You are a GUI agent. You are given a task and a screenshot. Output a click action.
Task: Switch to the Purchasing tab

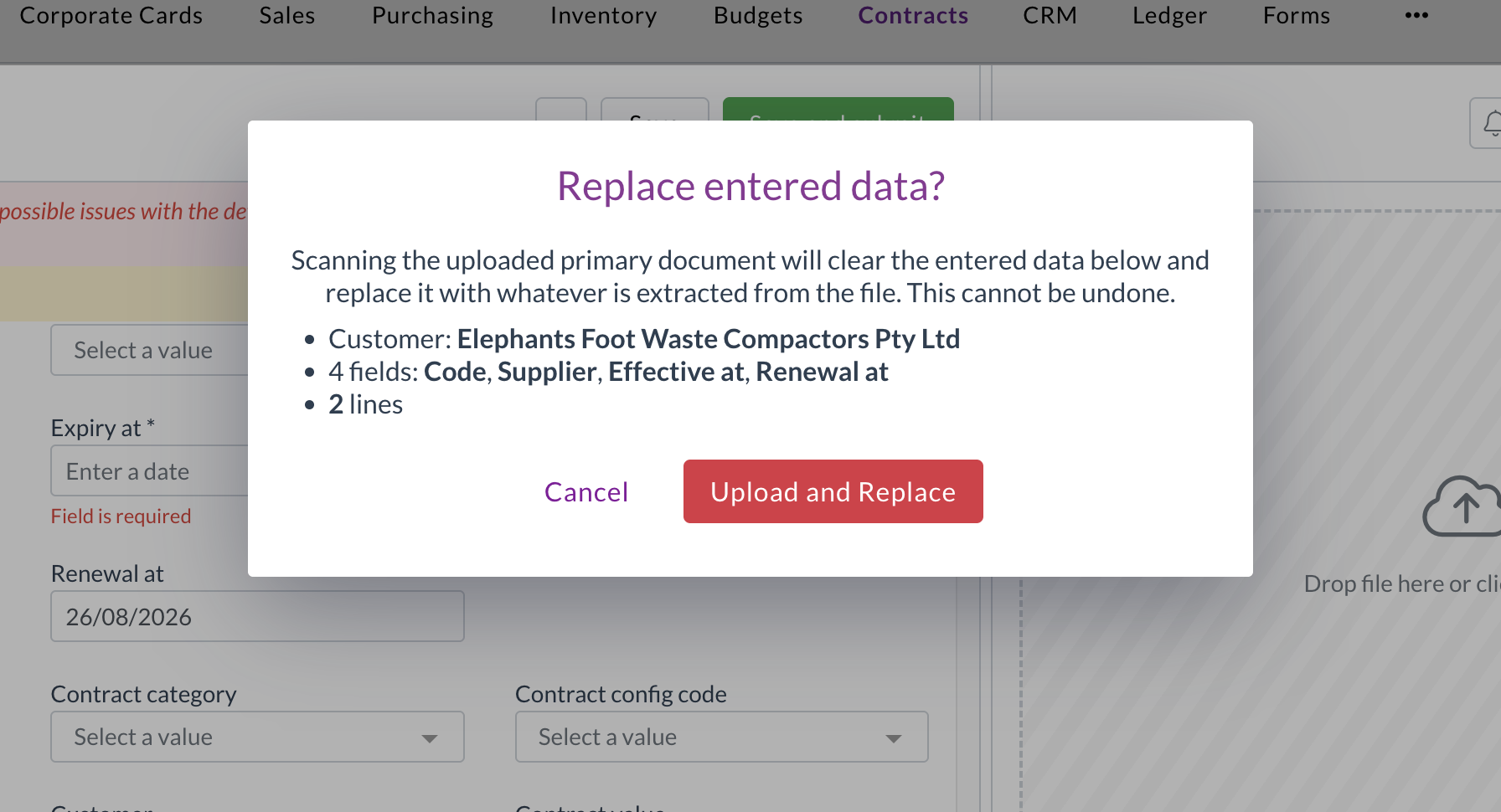432,15
